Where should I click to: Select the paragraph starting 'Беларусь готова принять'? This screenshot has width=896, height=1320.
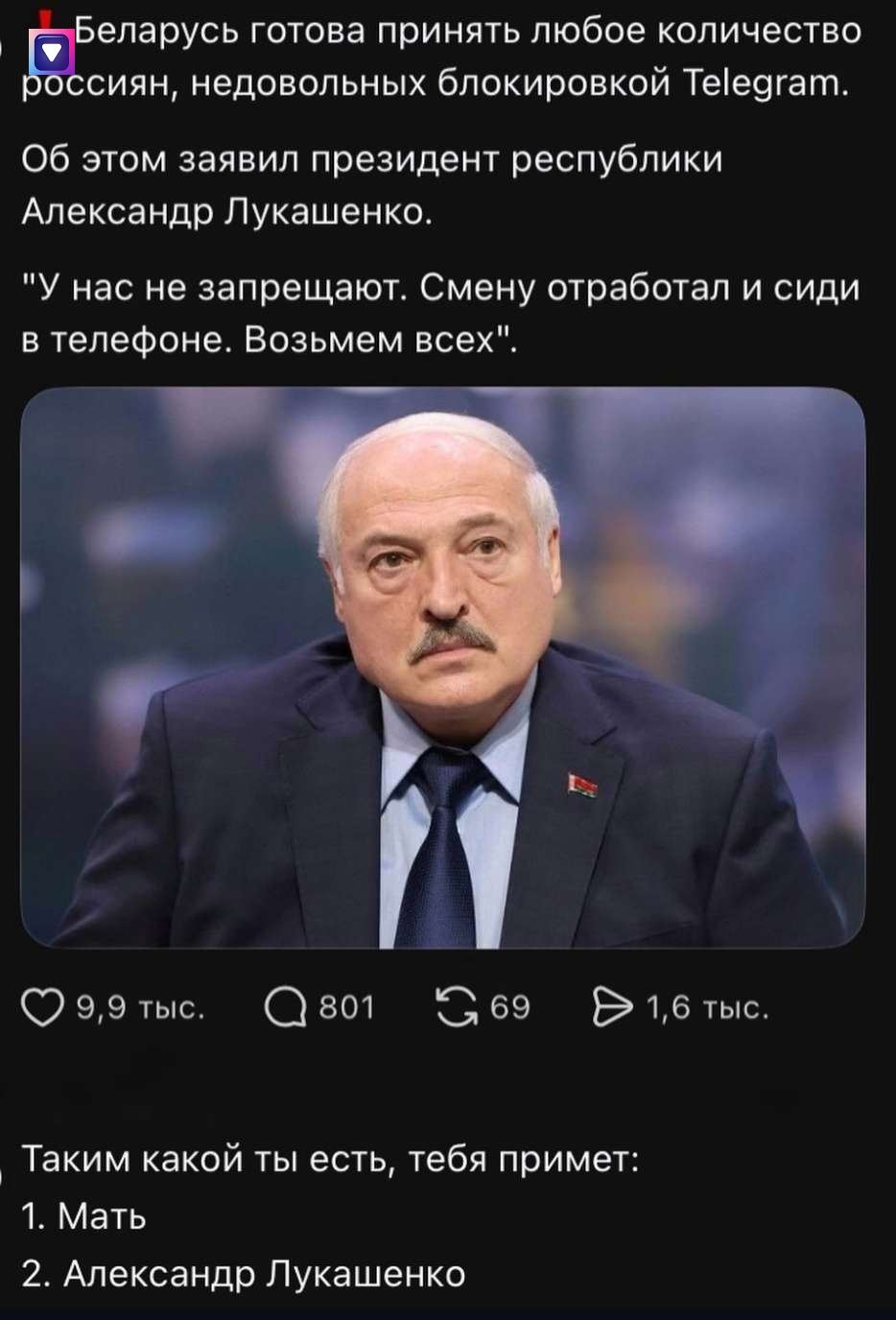tap(441, 58)
